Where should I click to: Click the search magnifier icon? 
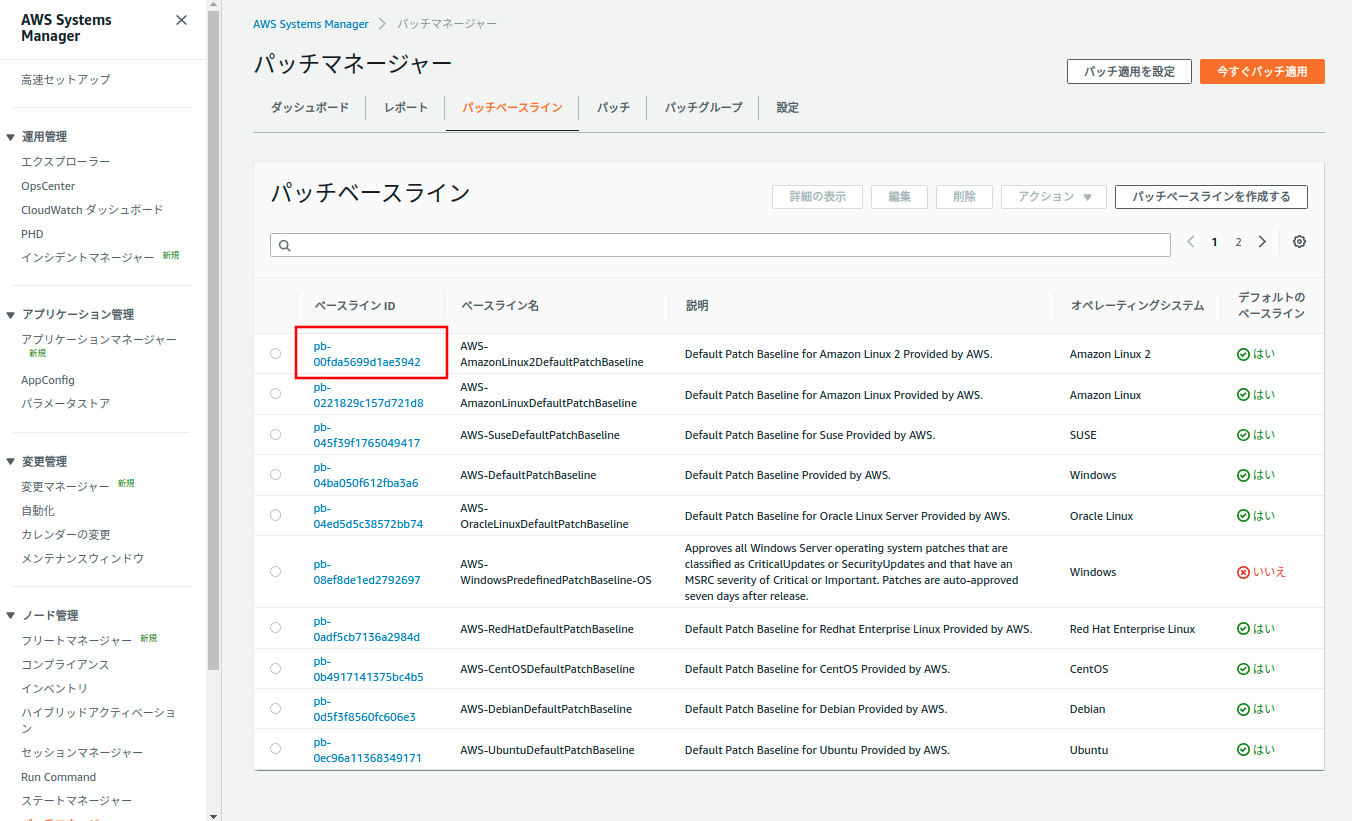coord(284,246)
